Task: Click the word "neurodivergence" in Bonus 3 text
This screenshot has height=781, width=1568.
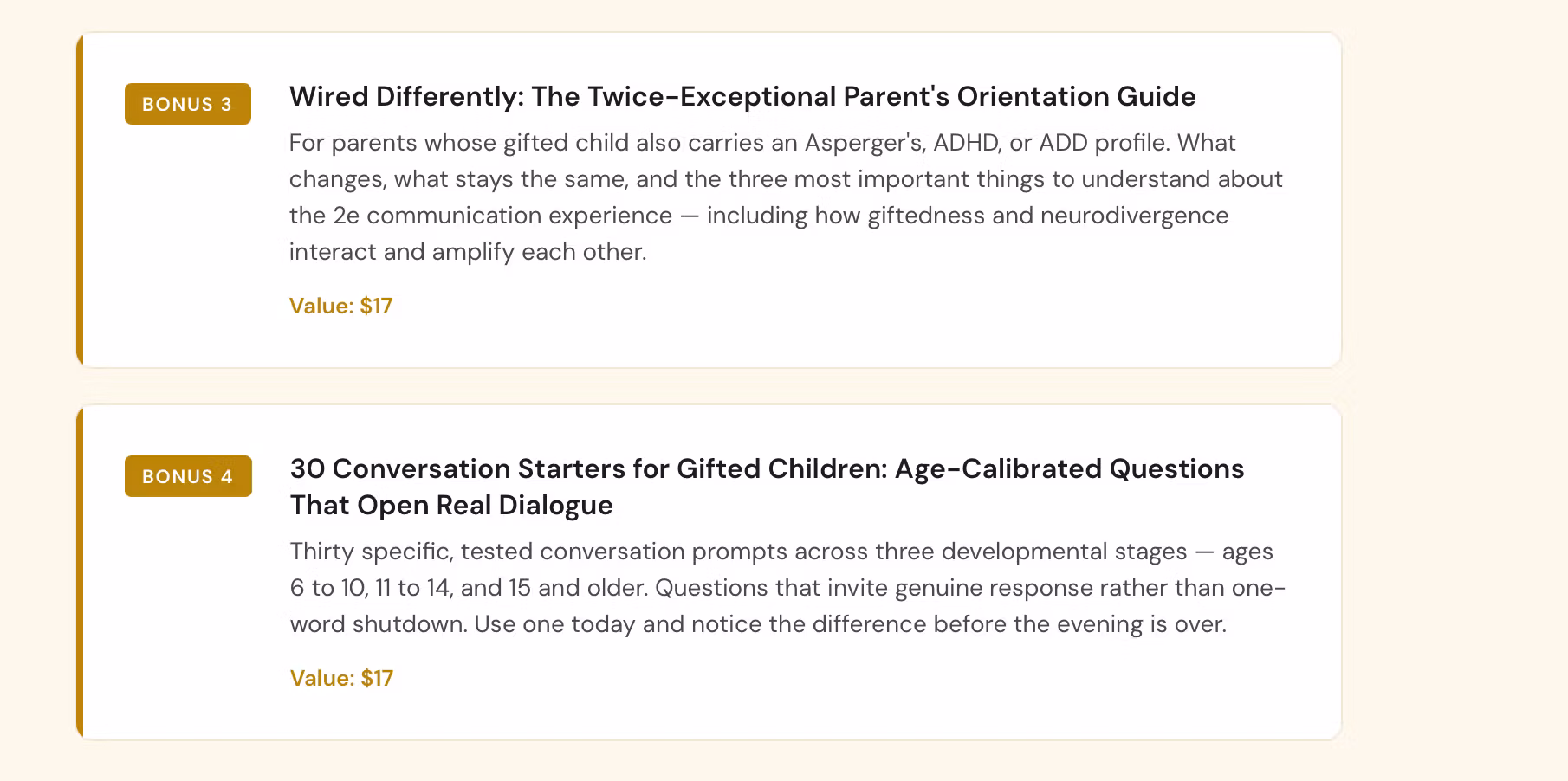Action: pos(1134,215)
